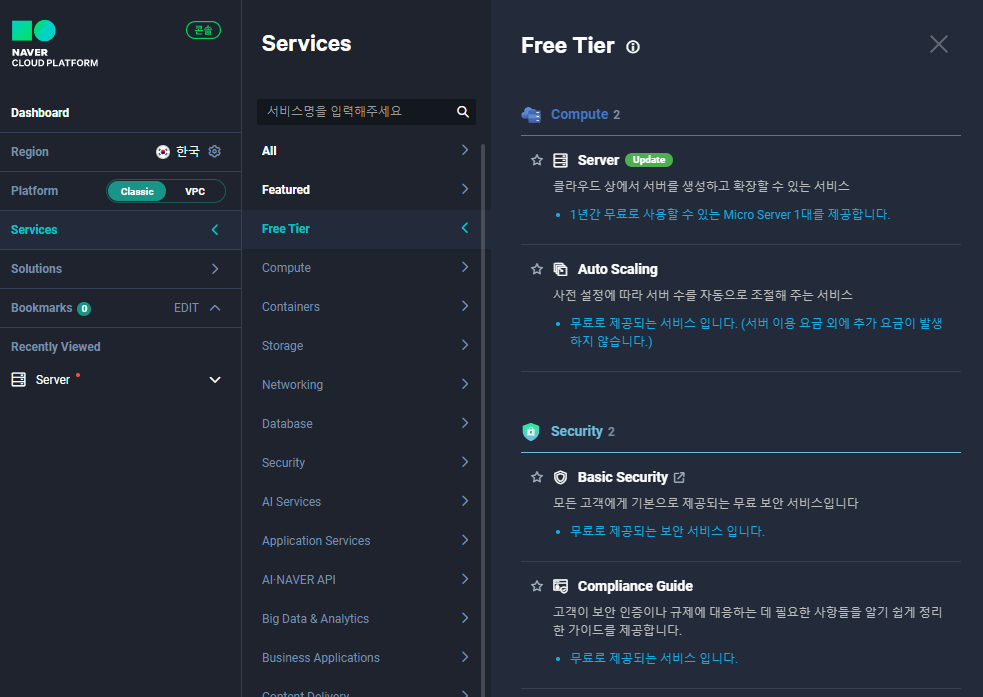Expand Database category chevron

pyautogui.click(x=465, y=423)
